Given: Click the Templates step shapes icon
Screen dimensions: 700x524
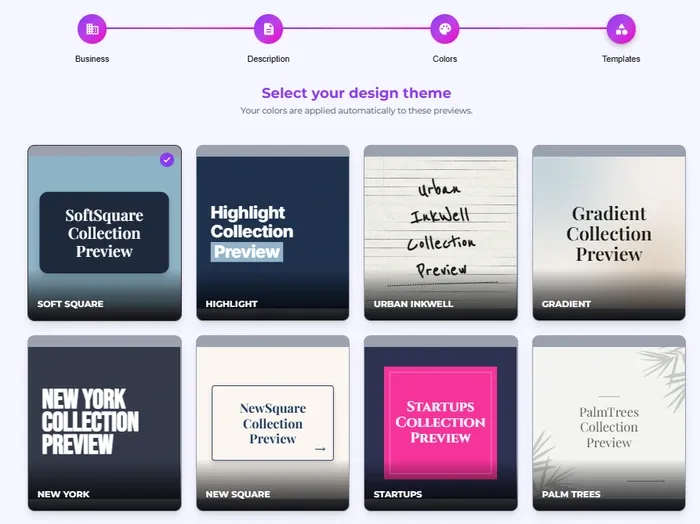Looking at the screenshot, I should pos(621,29).
